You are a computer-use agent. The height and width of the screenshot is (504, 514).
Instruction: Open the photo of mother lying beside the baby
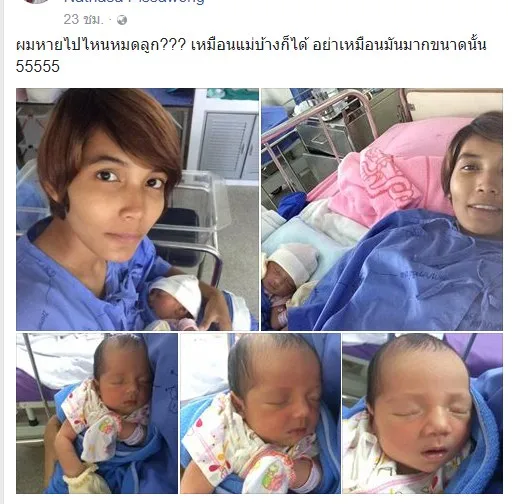coord(382,209)
